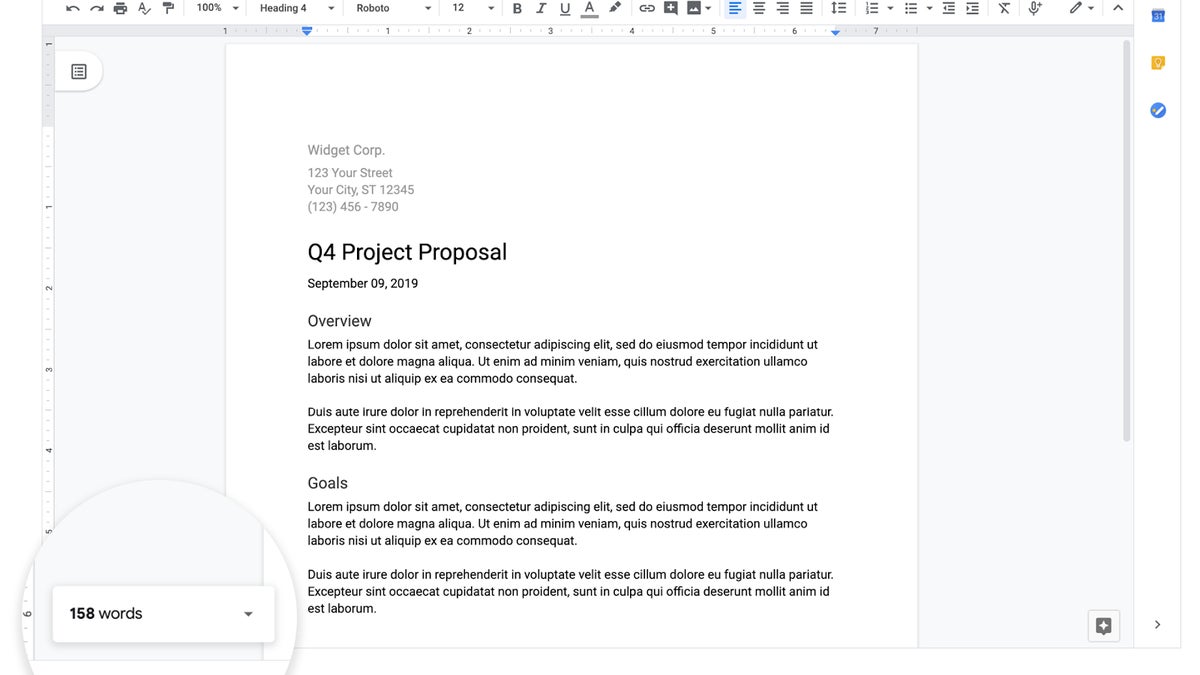This screenshot has width=1200, height=675.
Task: Expand the image insert dropdown arrow
Action: [x=708, y=8]
